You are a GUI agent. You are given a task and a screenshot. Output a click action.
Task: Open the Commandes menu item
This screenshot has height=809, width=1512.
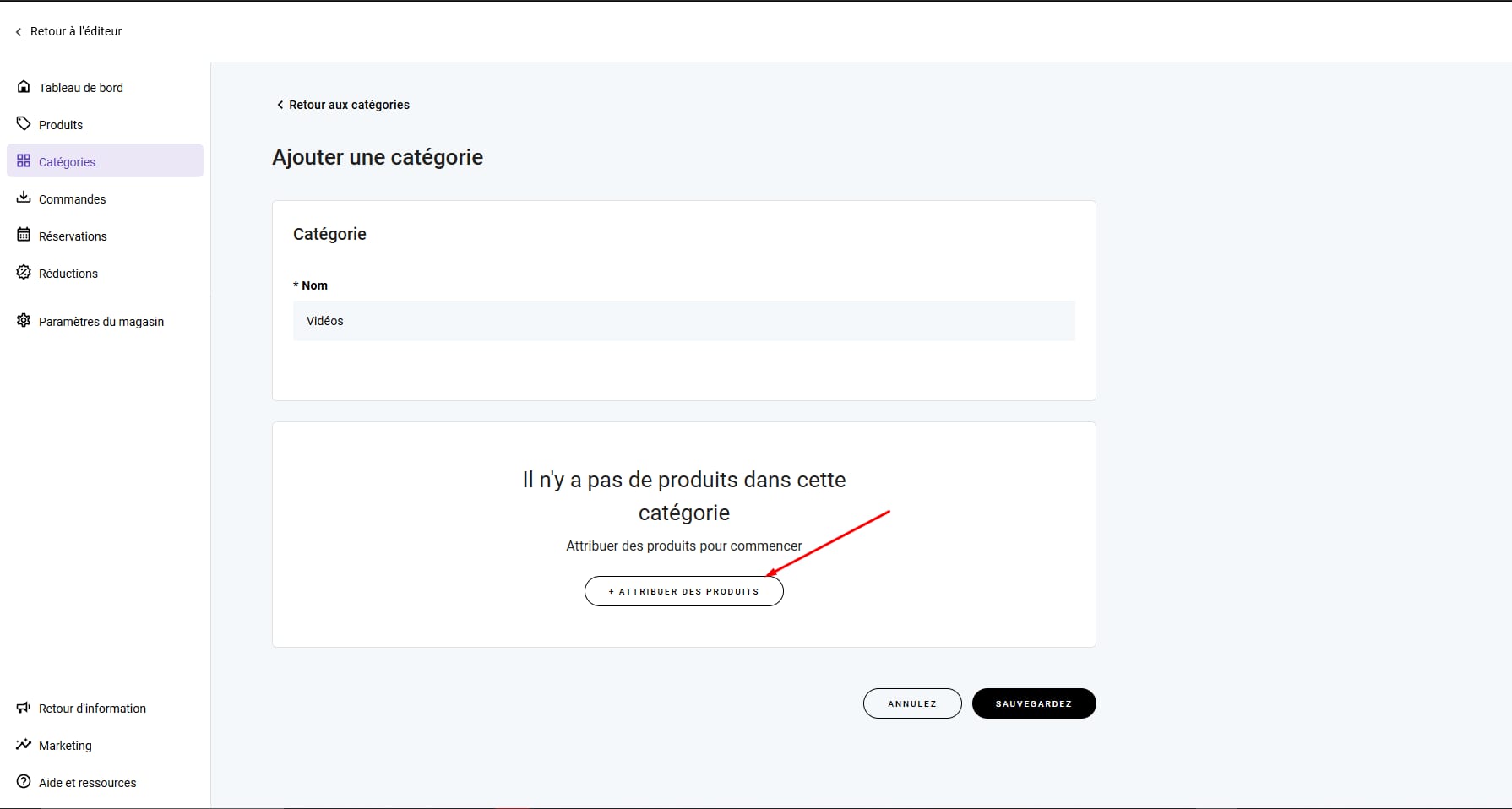click(x=73, y=199)
